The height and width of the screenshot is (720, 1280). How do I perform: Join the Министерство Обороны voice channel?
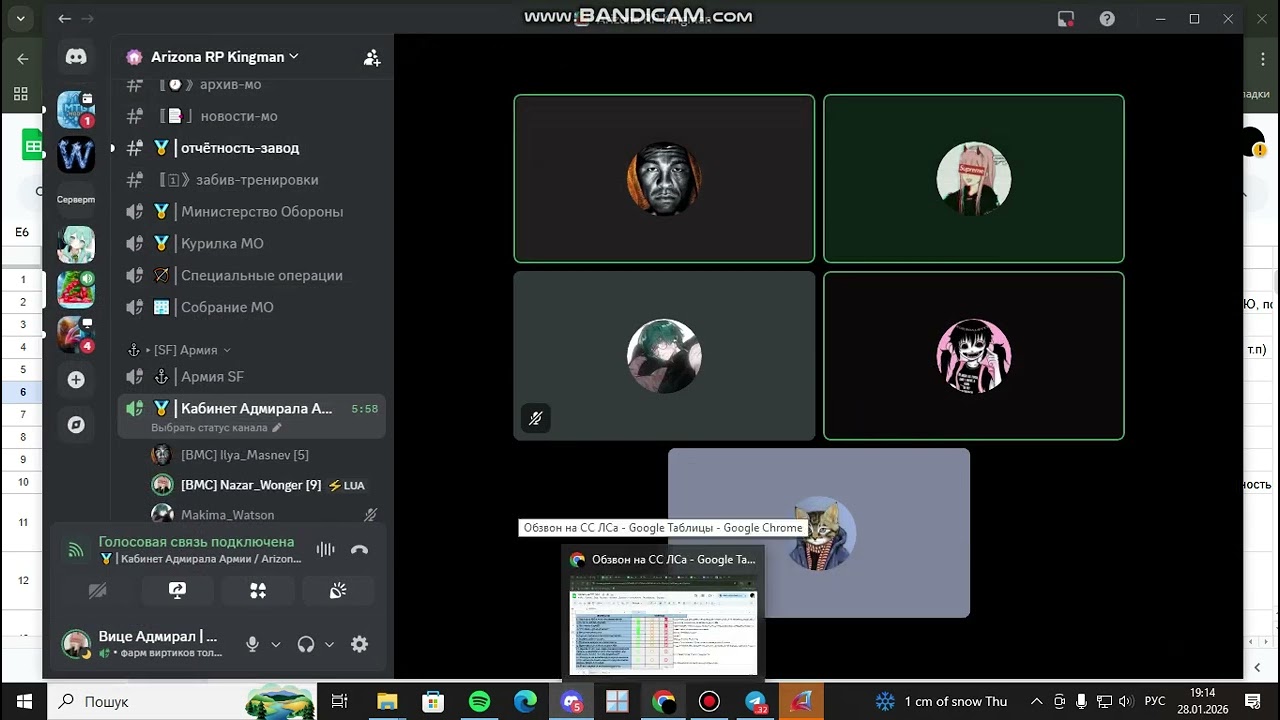[251, 212]
